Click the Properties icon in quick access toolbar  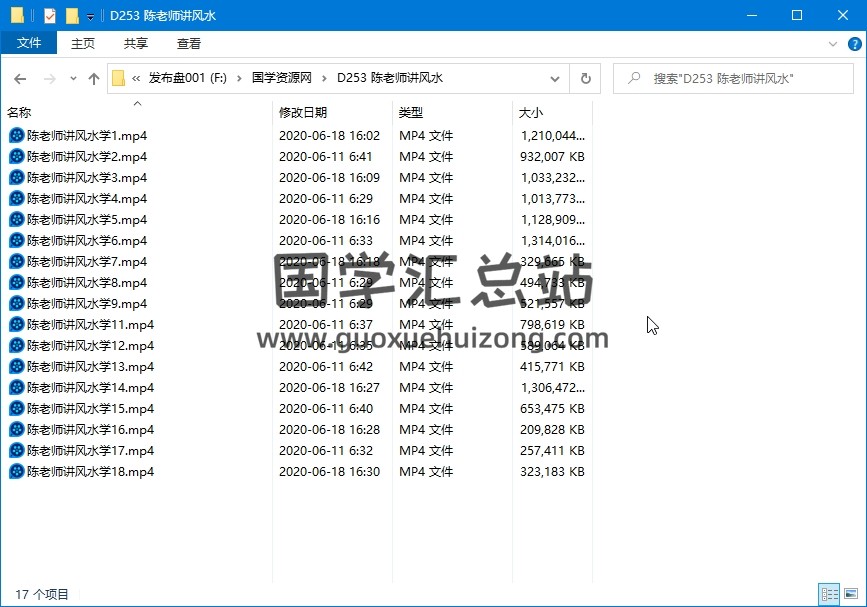click(x=50, y=15)
